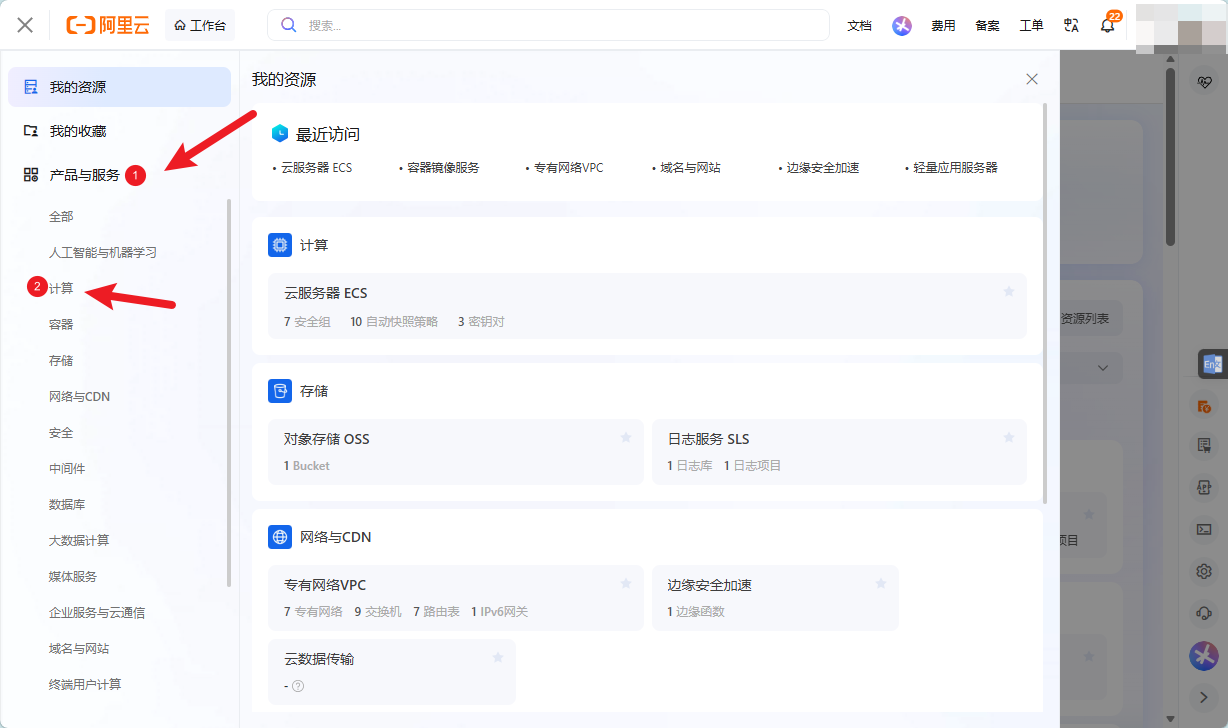Choose 企业服务与云通信 category
Screen dimensions: 1228x728
point(97,612)
